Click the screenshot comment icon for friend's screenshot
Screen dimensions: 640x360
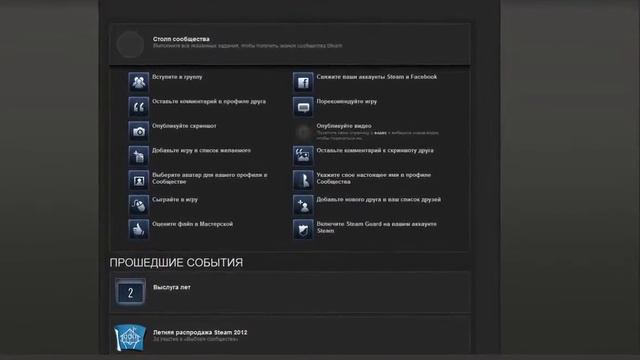tap(303, 156)
